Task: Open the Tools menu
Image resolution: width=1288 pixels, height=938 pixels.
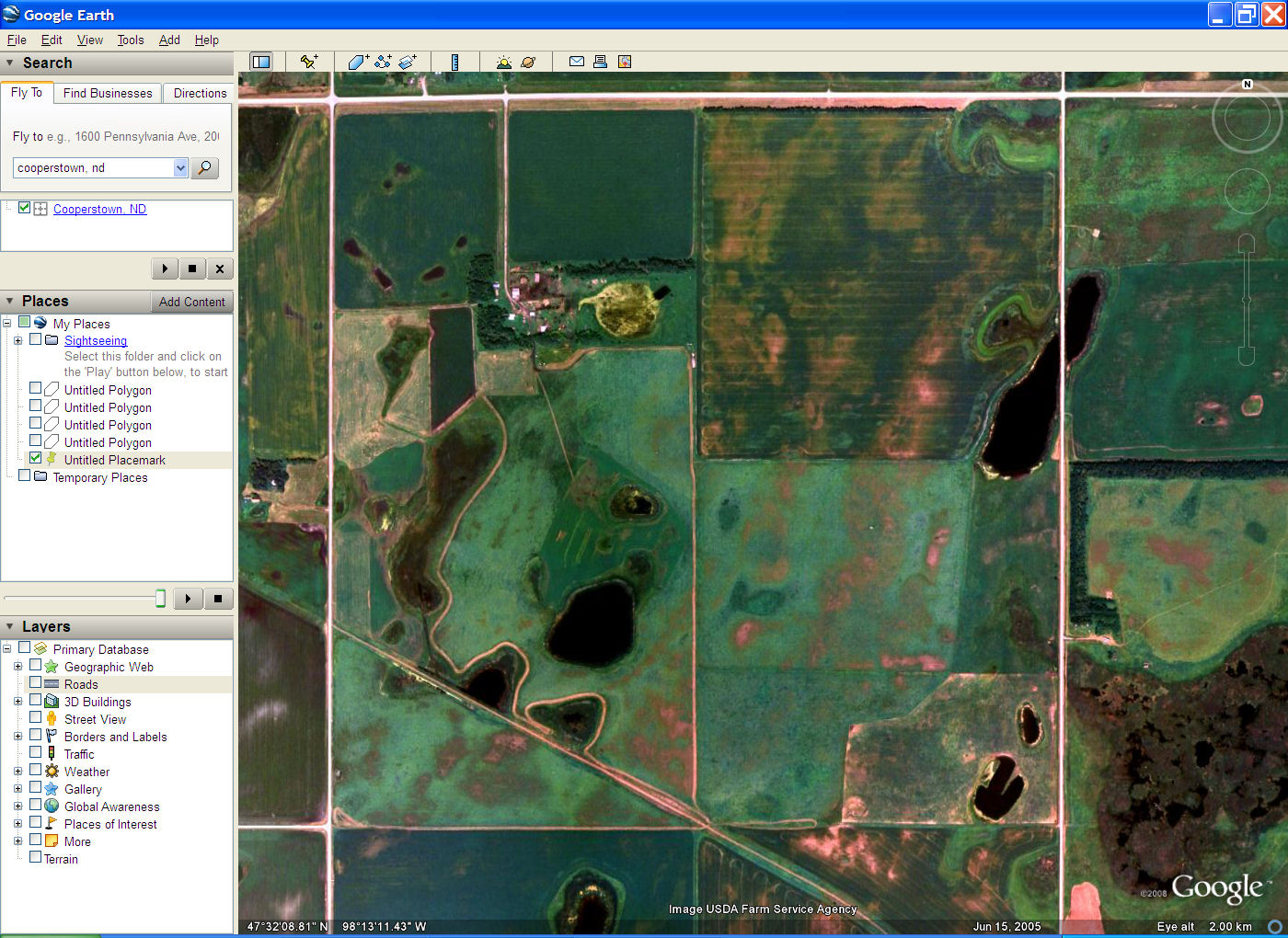Action: pos(131,40)
